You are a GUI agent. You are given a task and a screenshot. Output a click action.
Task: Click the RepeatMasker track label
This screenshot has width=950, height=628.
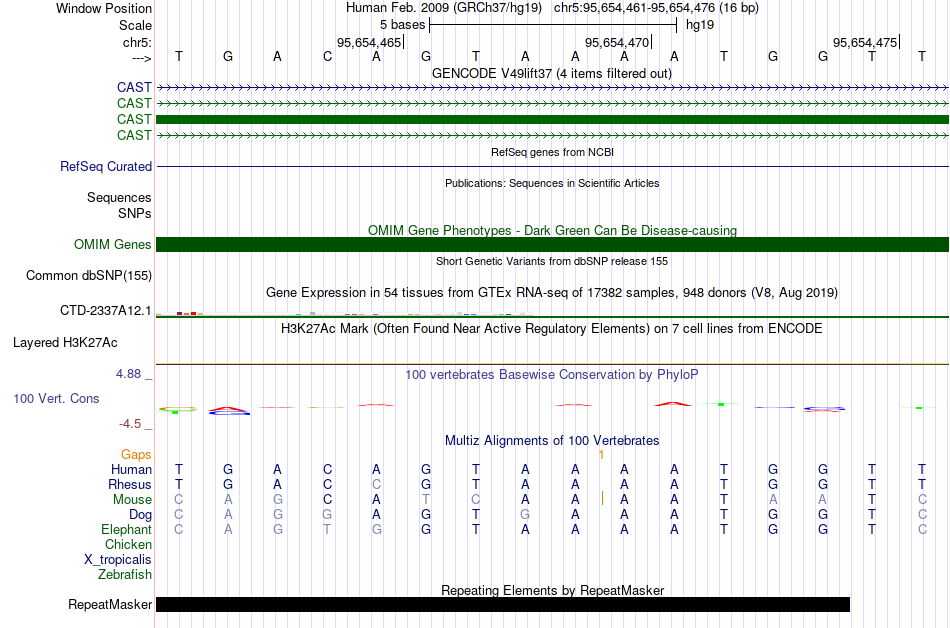110,604
